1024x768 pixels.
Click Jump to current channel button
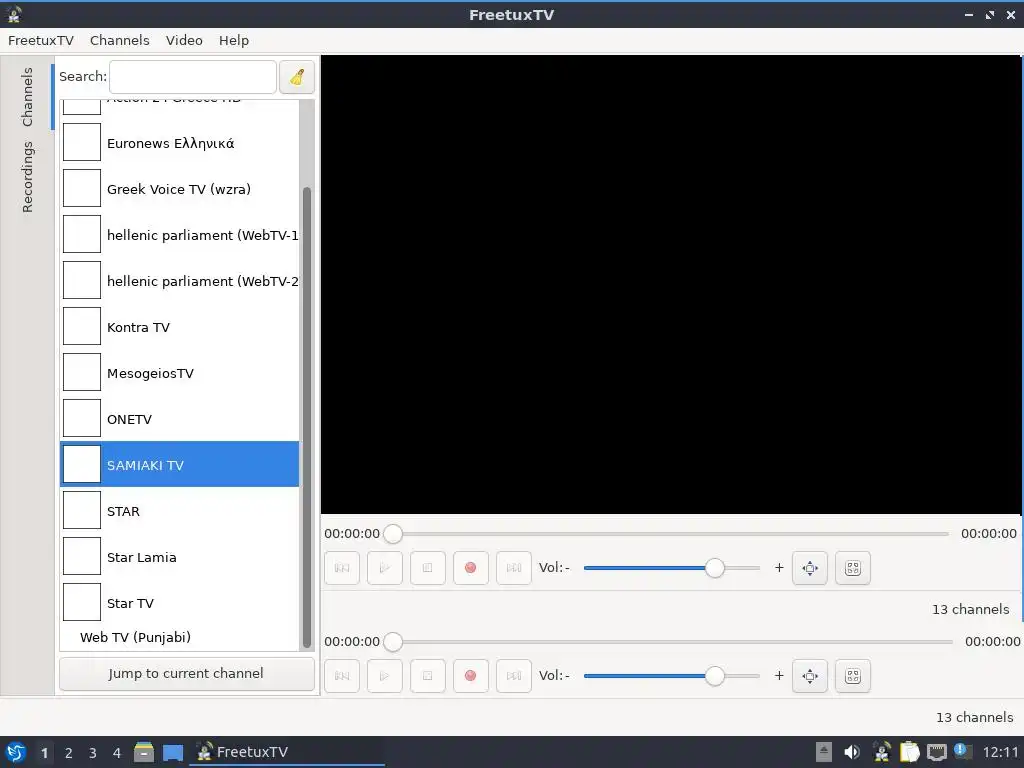pos(186,673)
